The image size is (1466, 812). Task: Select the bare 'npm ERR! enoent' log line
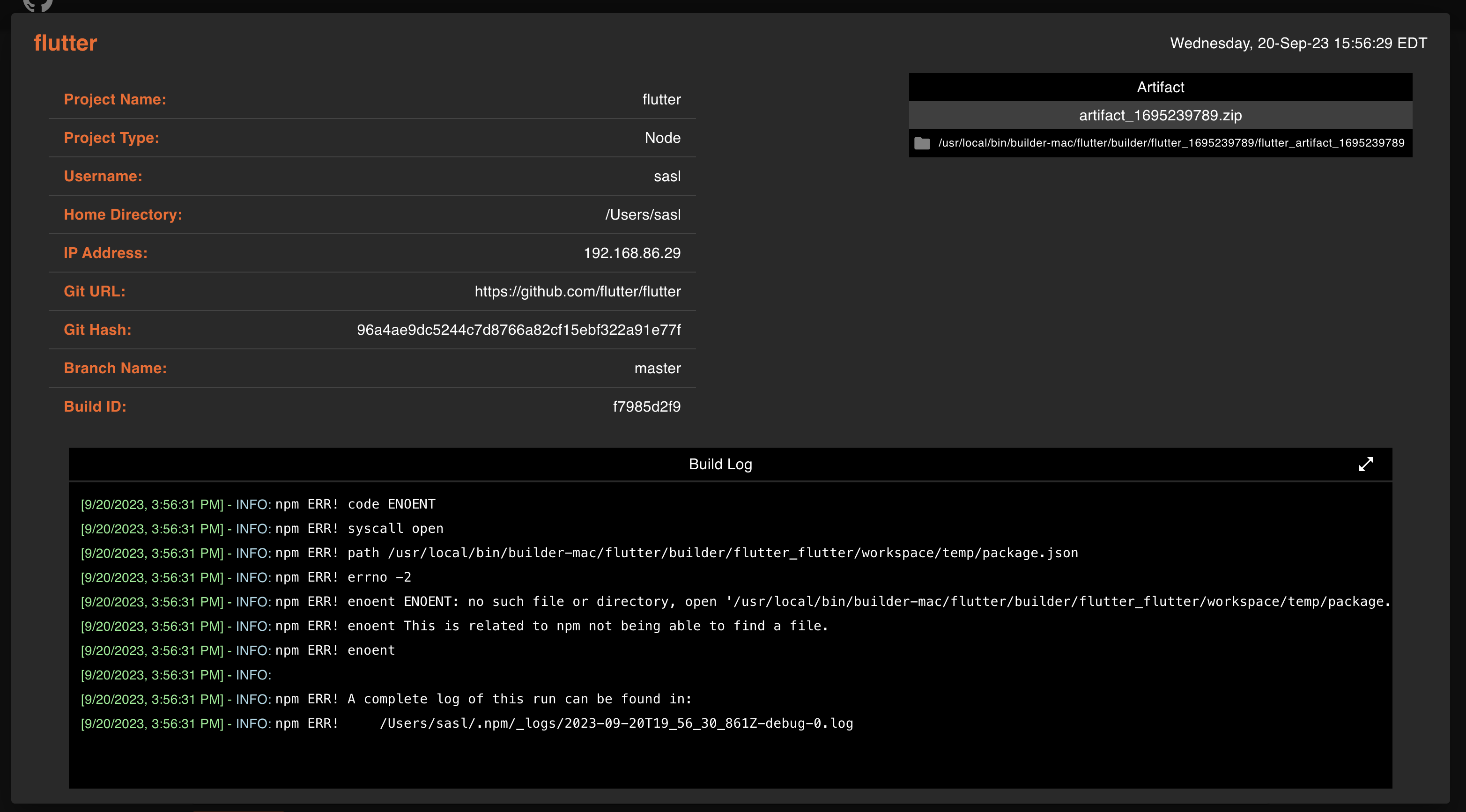(238, 651)
